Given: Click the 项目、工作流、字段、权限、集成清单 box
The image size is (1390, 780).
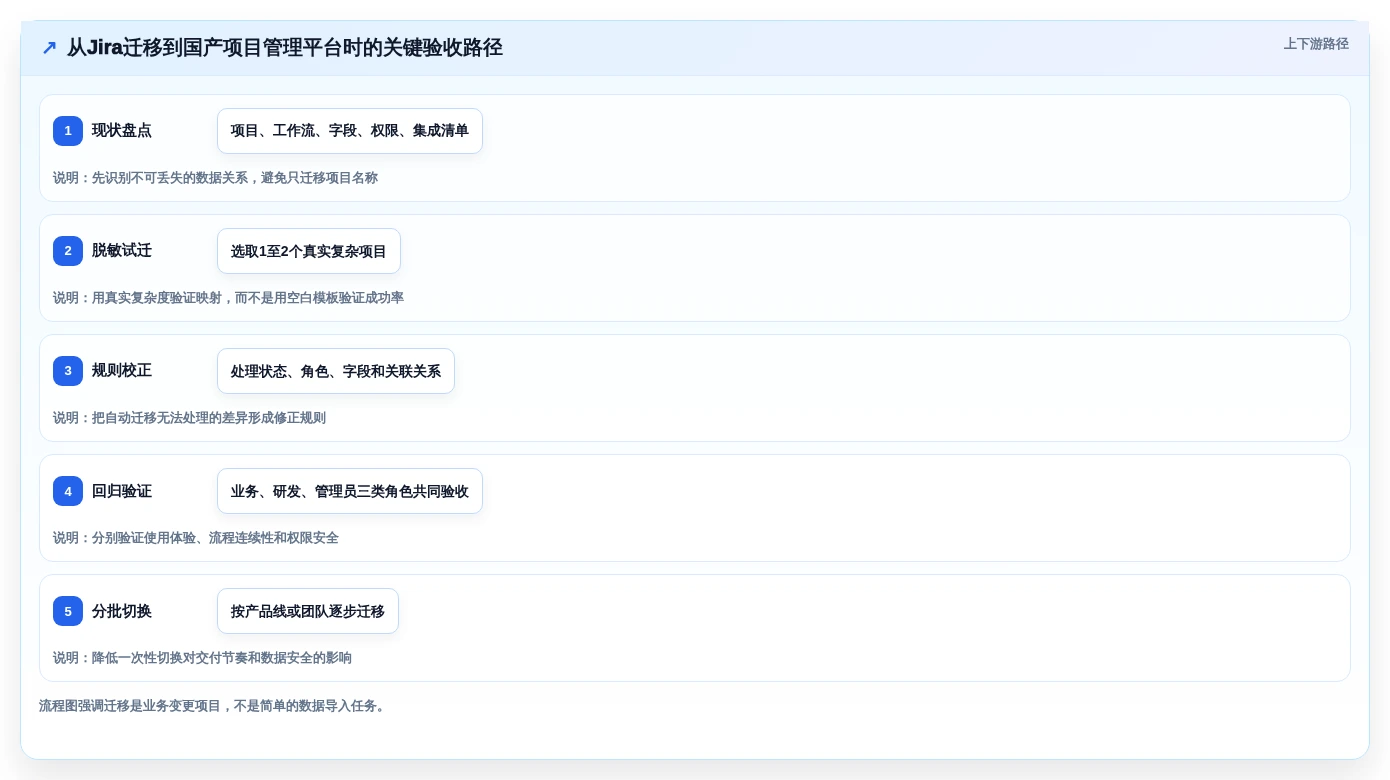Looking at the screenshot, I should [350, 131].
